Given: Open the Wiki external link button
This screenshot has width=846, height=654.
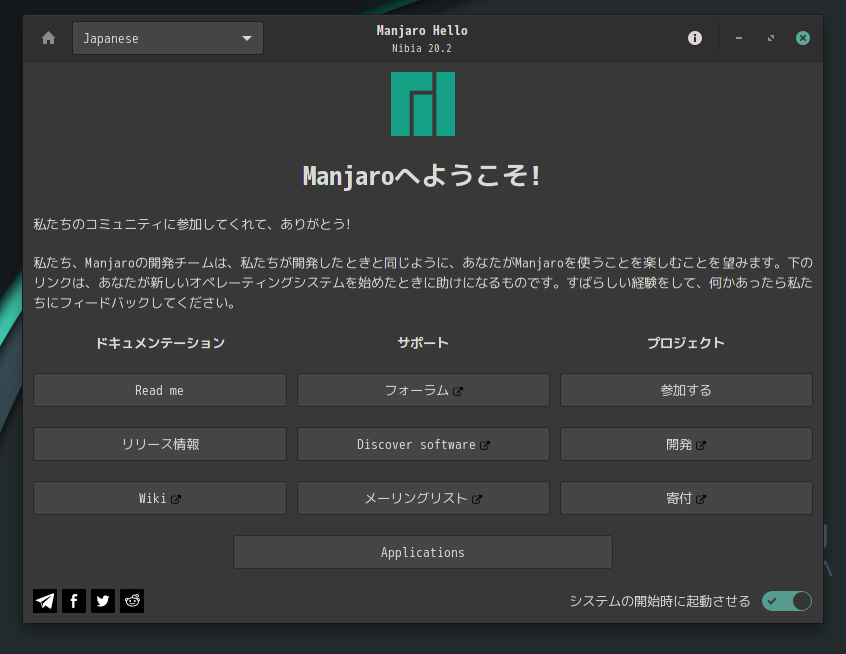Looking at the screenshot, I should (x=160, y=498).
